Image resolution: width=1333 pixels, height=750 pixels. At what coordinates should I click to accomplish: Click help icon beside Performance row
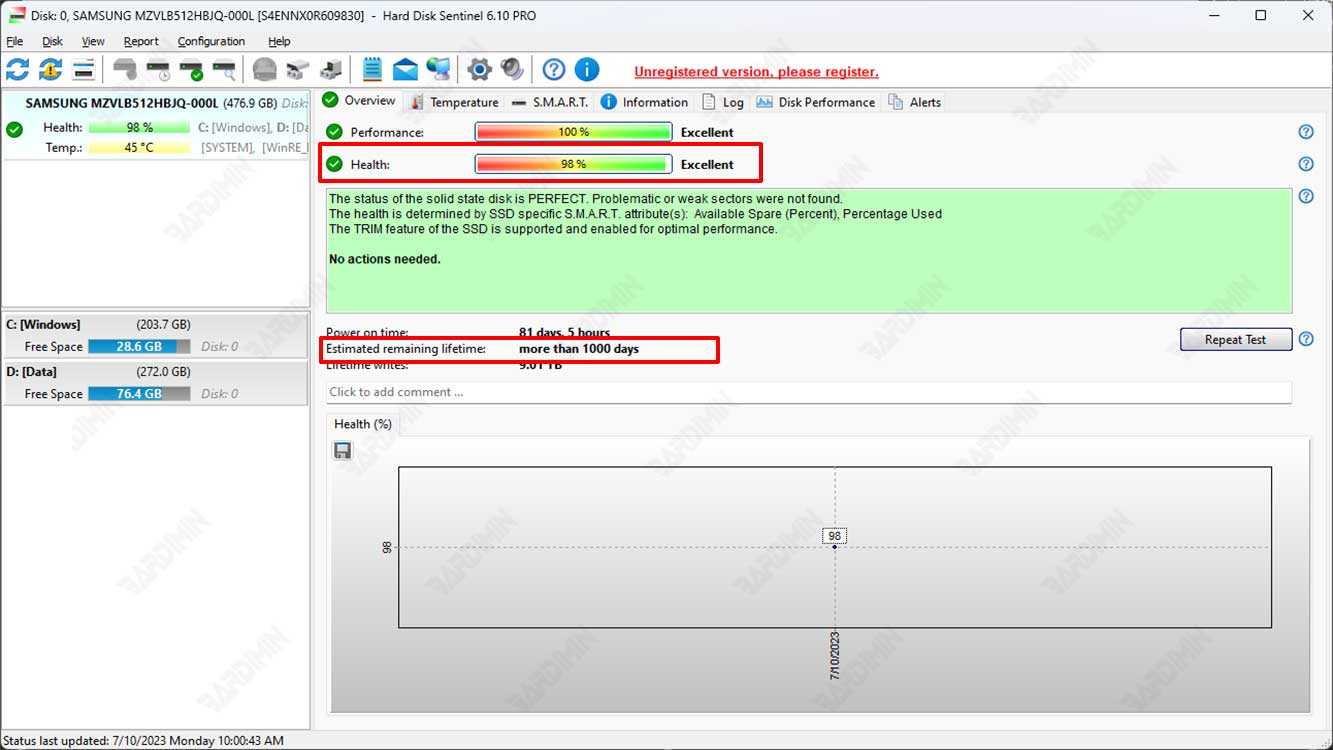tap(1305, 132)
